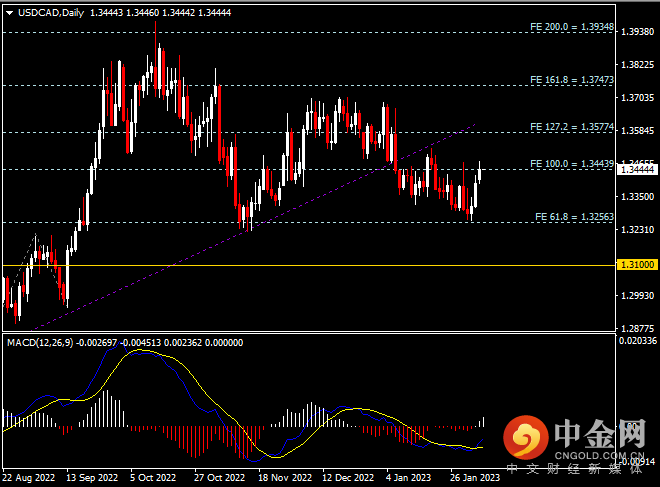Click the 1.39380 price axis label
The image size is (660, 487).
pos(637,32)
